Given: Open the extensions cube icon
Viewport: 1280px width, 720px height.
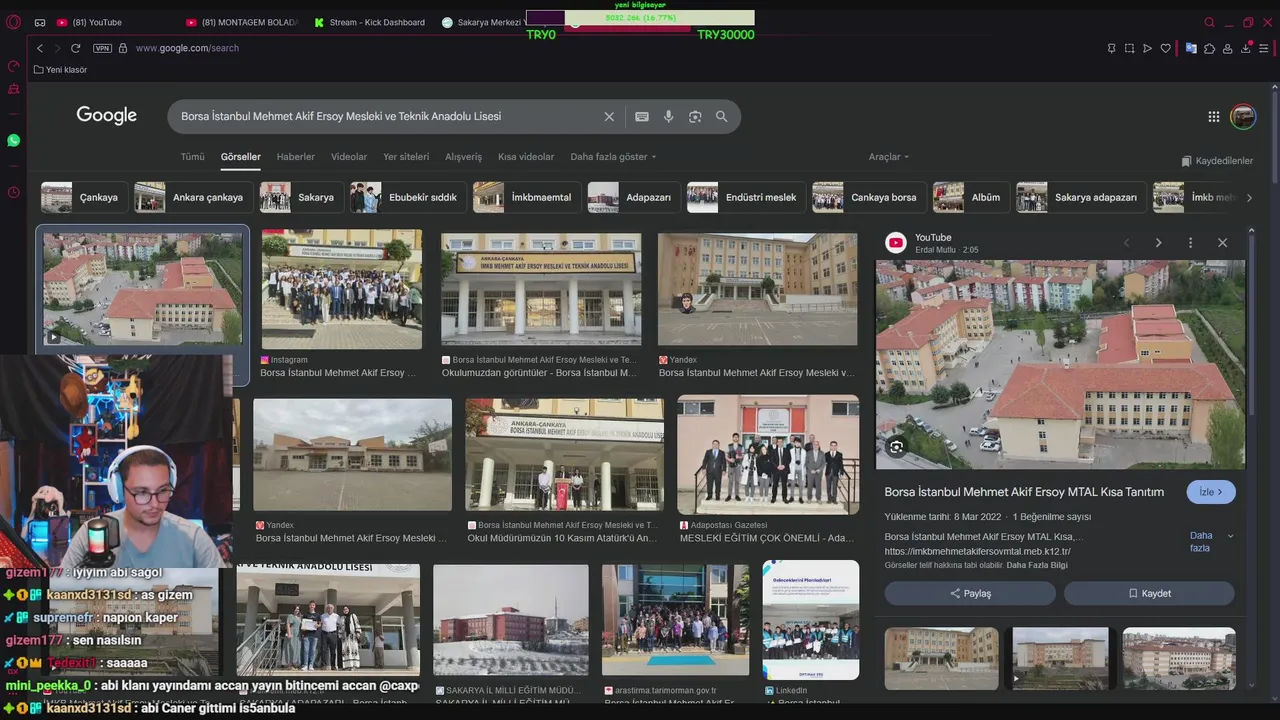Looking at the screenshot, I should tap(1209, 48).
